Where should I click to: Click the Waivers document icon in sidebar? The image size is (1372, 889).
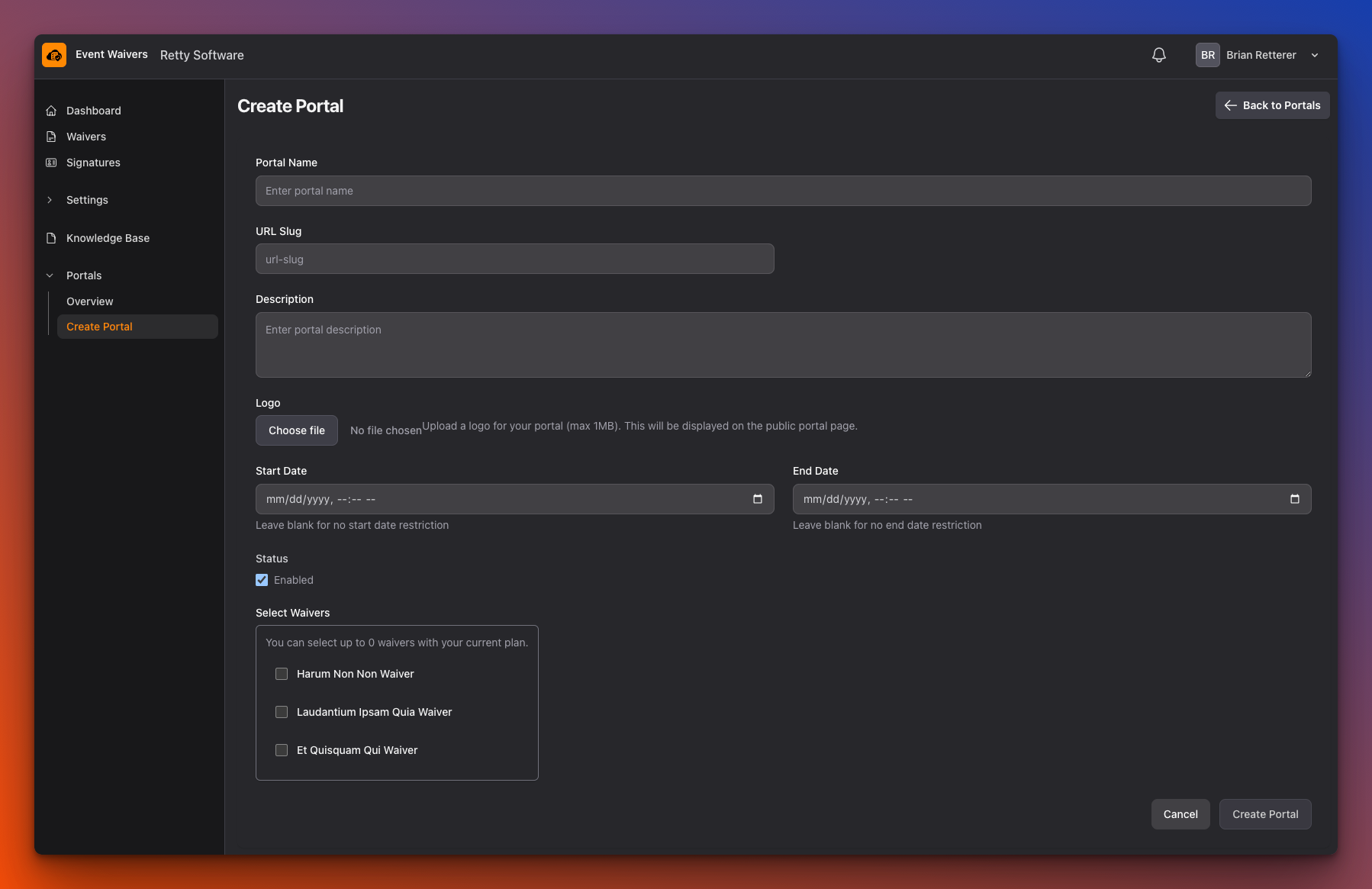coord(51,137)
